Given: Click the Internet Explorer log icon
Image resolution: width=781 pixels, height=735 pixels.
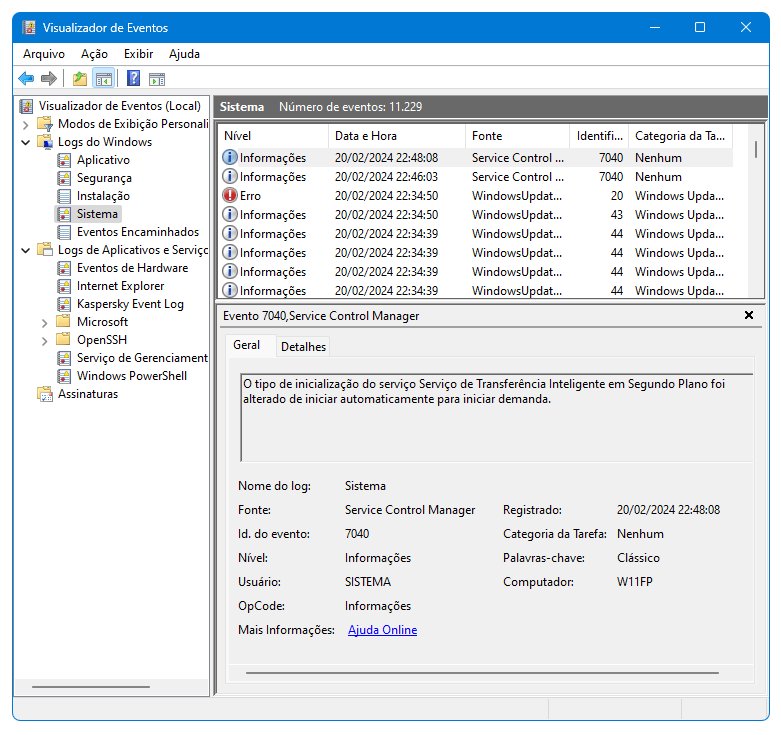Looking at the screenshot, I should 64,286.
